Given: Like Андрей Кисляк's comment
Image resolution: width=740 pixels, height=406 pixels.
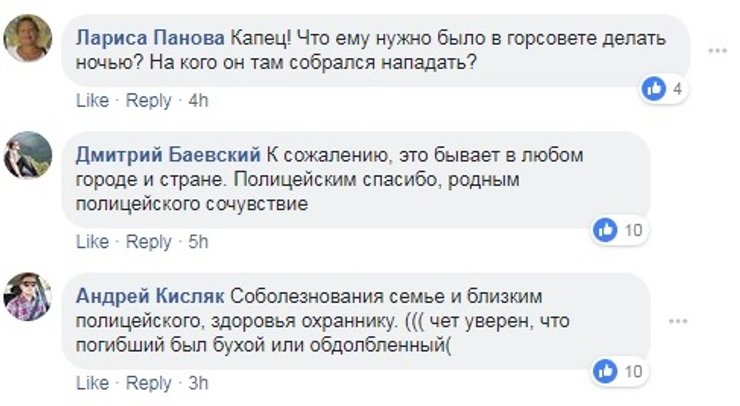Looking at the screenshot, I should (x=91, y=383).
